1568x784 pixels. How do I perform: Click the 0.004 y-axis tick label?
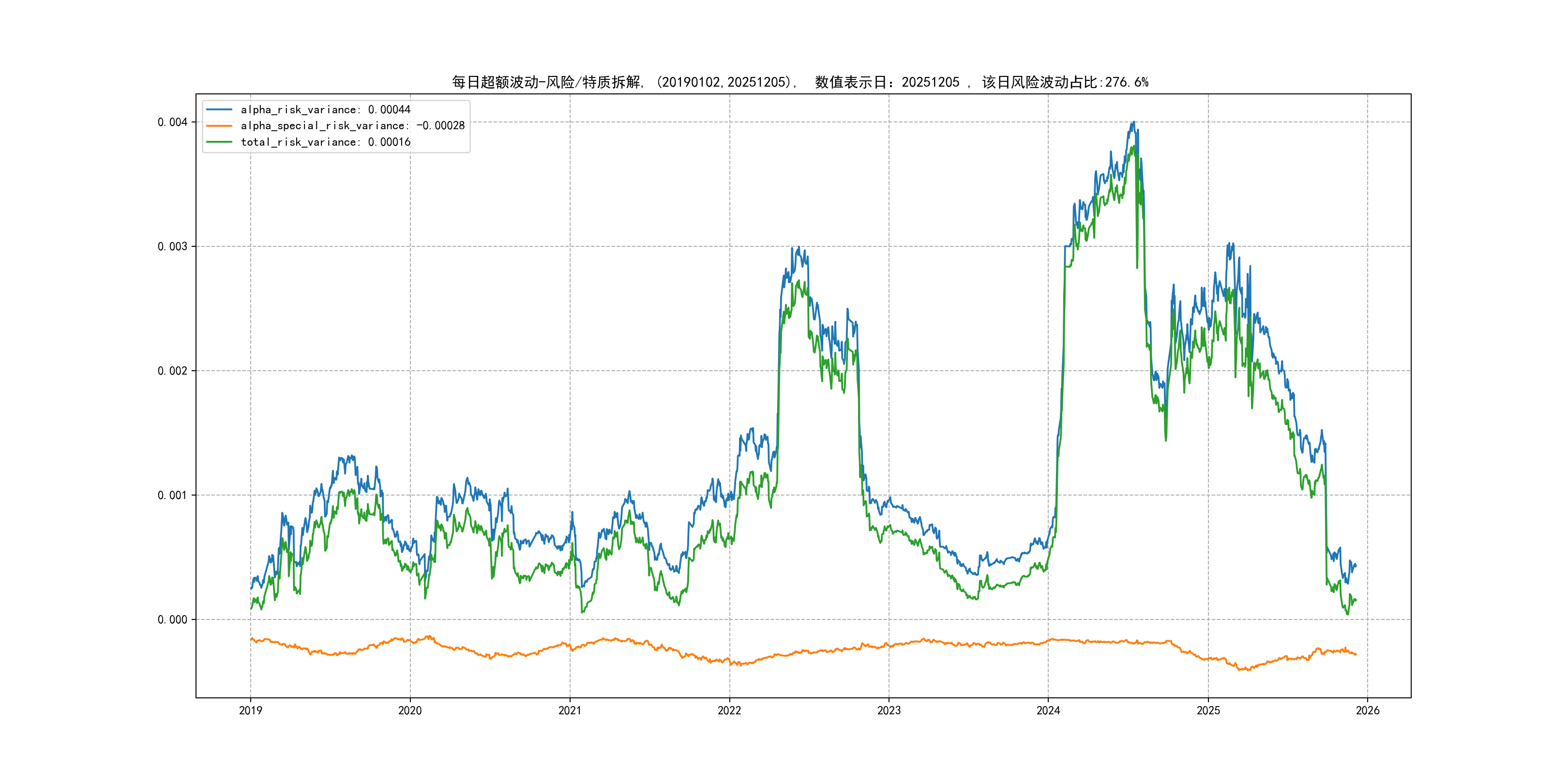pos(172,122)
